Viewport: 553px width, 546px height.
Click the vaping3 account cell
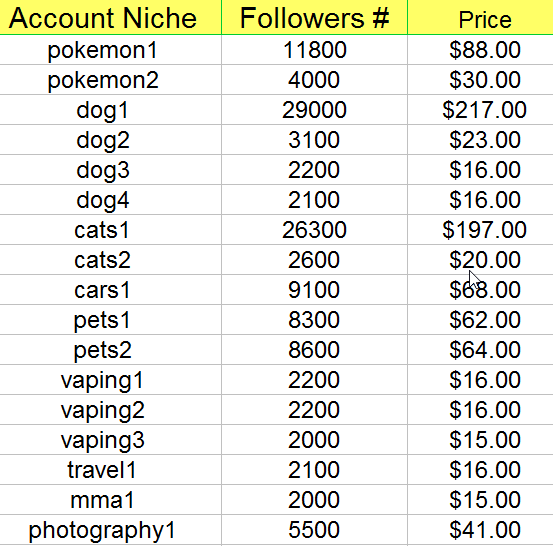pyautogui.click(x=110, y=439)
